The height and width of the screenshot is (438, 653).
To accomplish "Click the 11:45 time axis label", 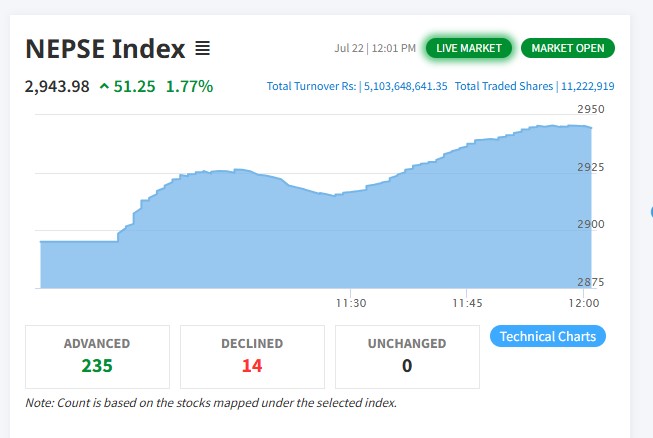I will coord(467,302).
